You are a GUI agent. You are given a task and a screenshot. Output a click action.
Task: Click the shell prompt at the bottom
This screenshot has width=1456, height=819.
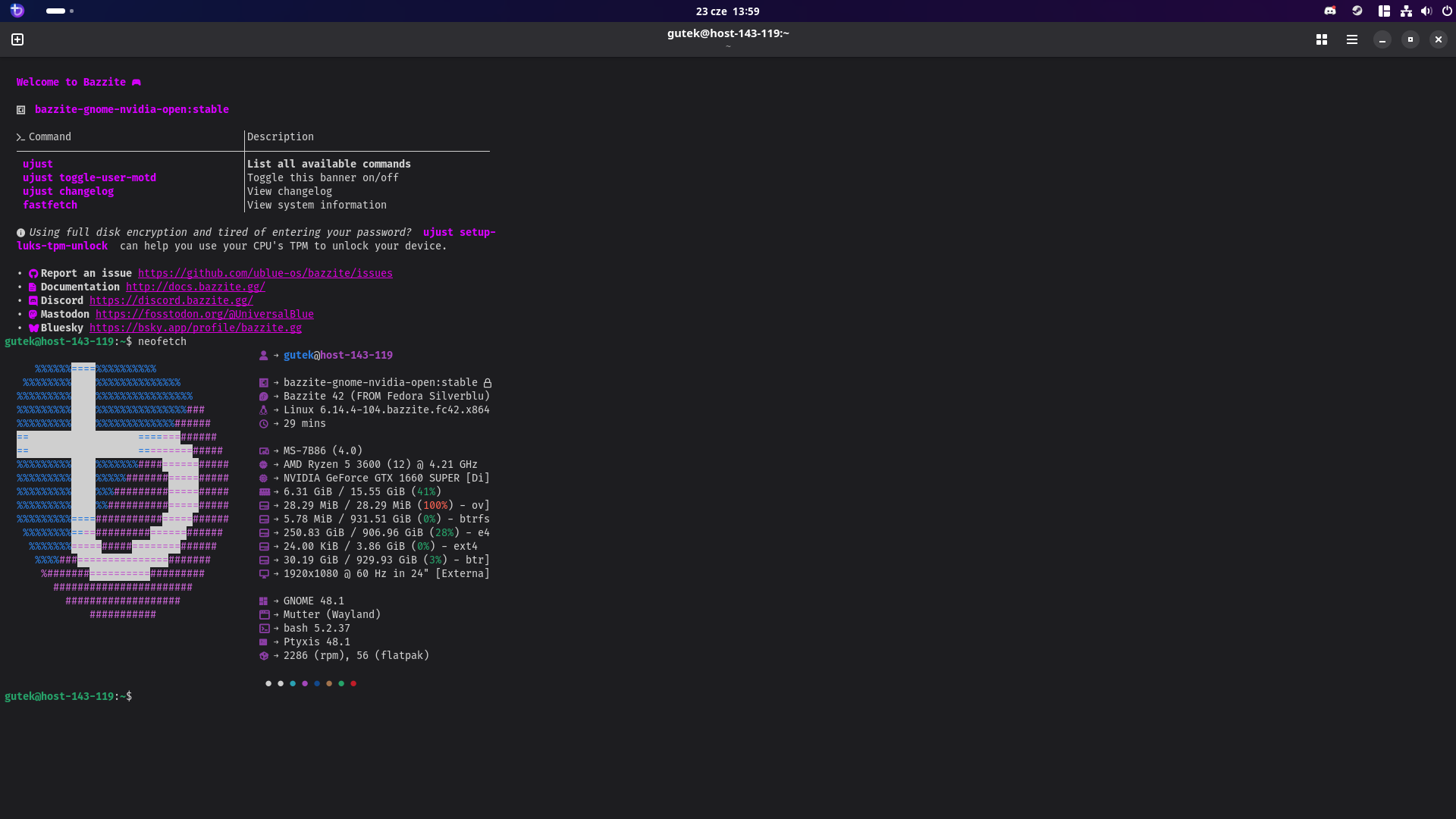(68, 696)
